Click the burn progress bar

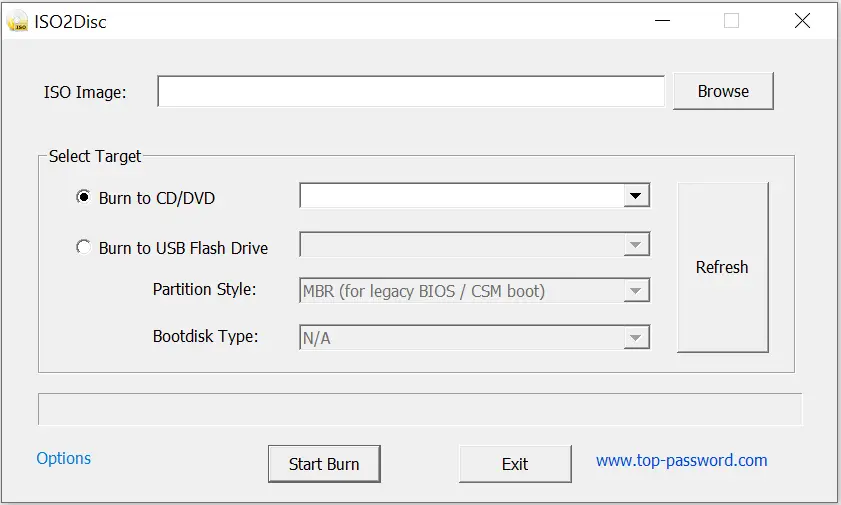click(x=420, y=409)
